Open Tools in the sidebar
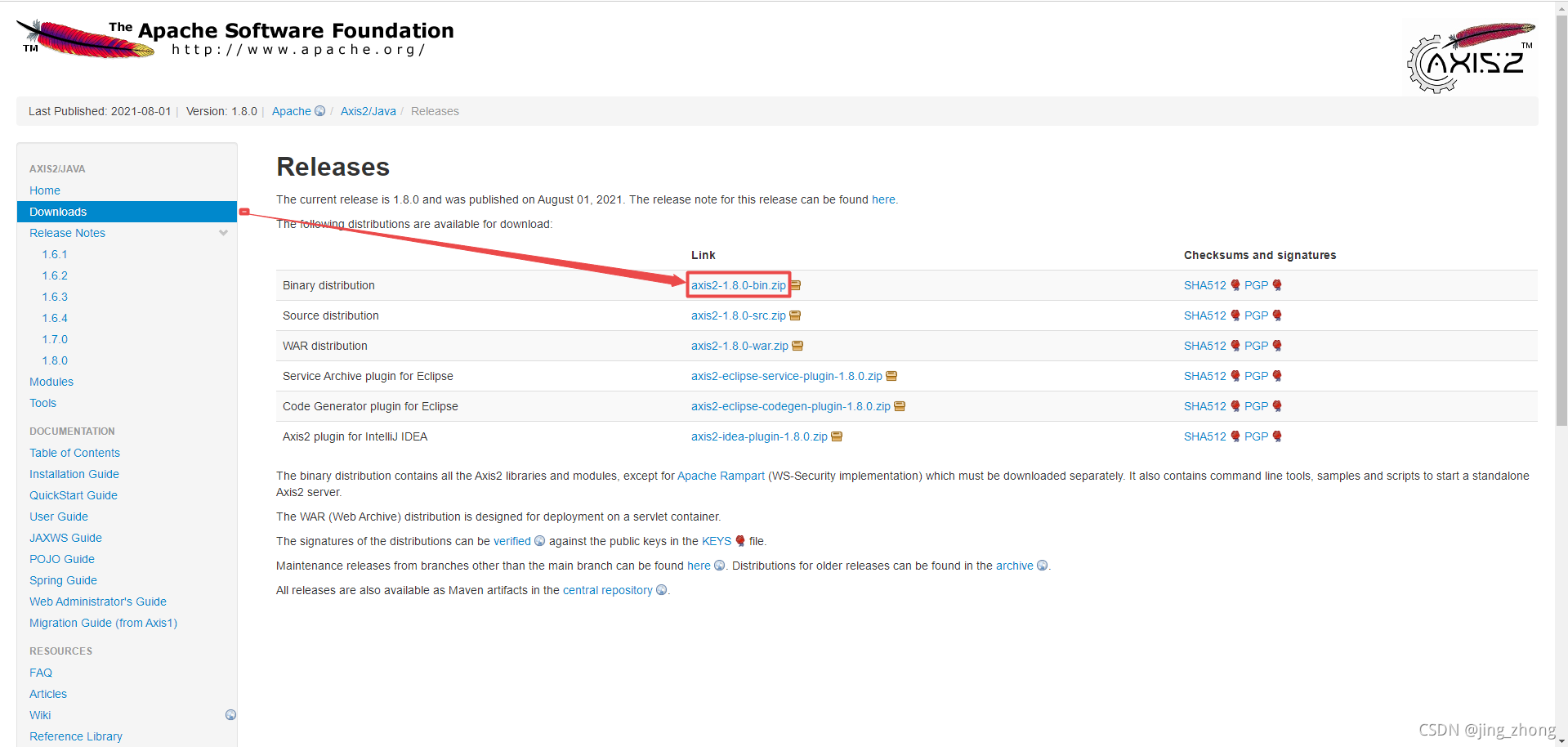 click(43, 403)
